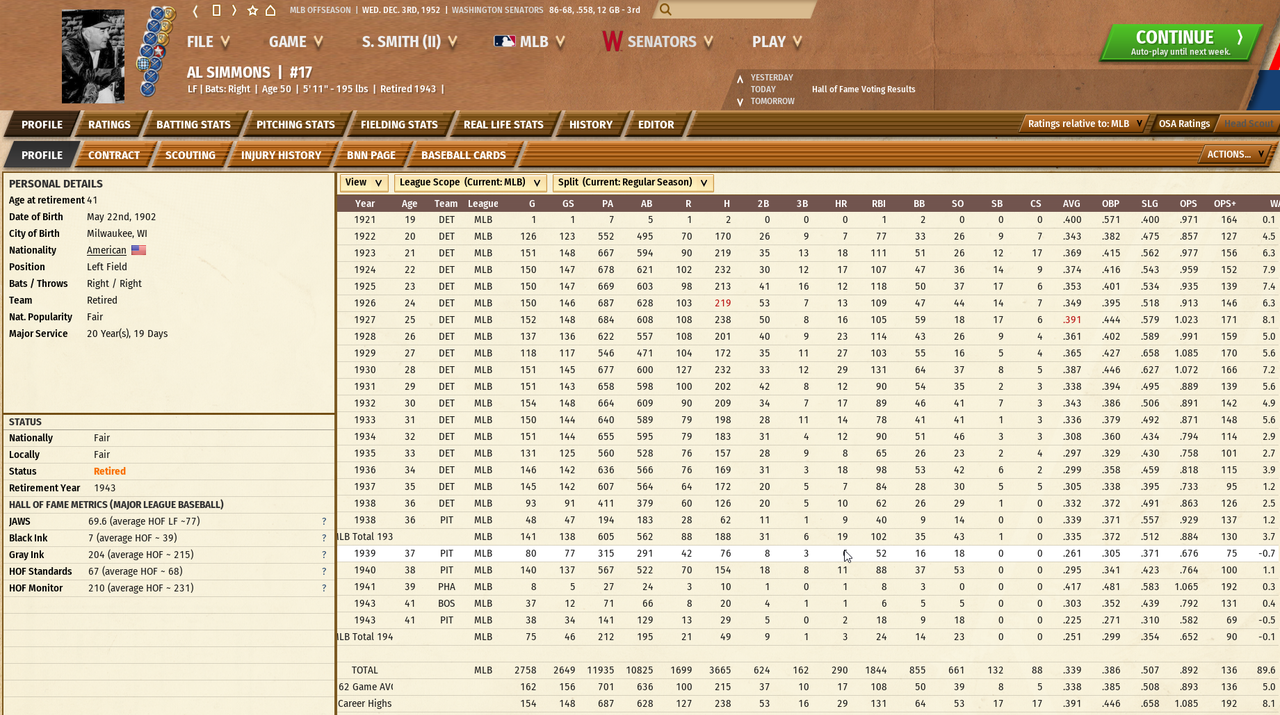Click the Senators W logo
This screenshot has width=1280, height=715.
(612, 42)
